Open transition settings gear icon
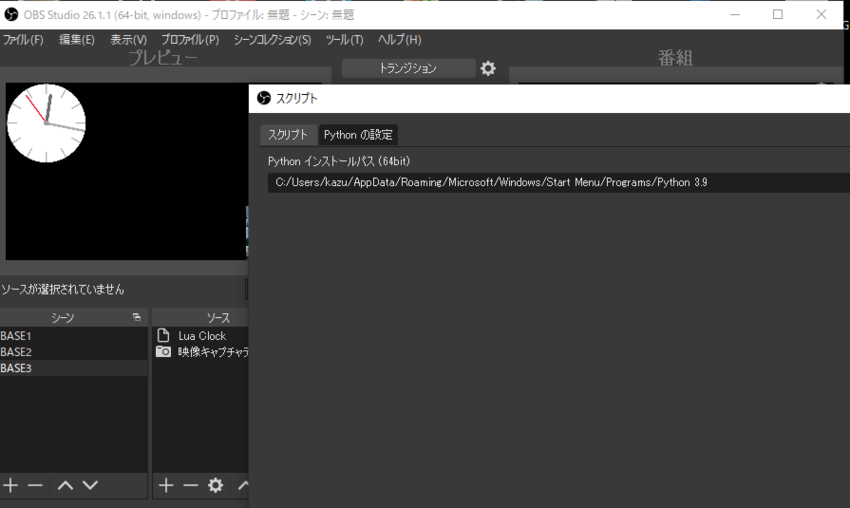Viewport: 850px width, 508px height. (x=488, y=68)
